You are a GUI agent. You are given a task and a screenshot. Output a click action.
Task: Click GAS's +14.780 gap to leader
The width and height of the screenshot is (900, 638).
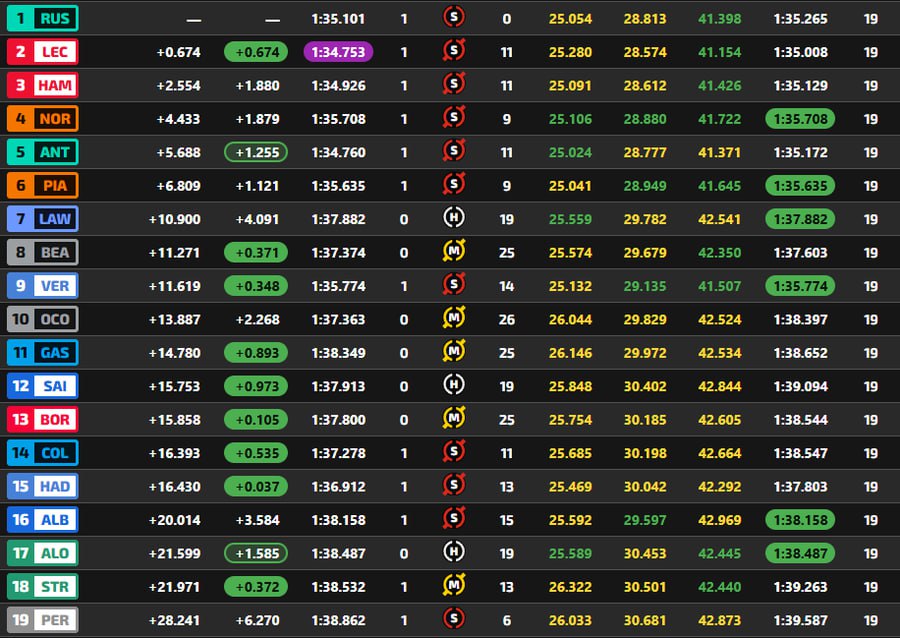(174, 353)
